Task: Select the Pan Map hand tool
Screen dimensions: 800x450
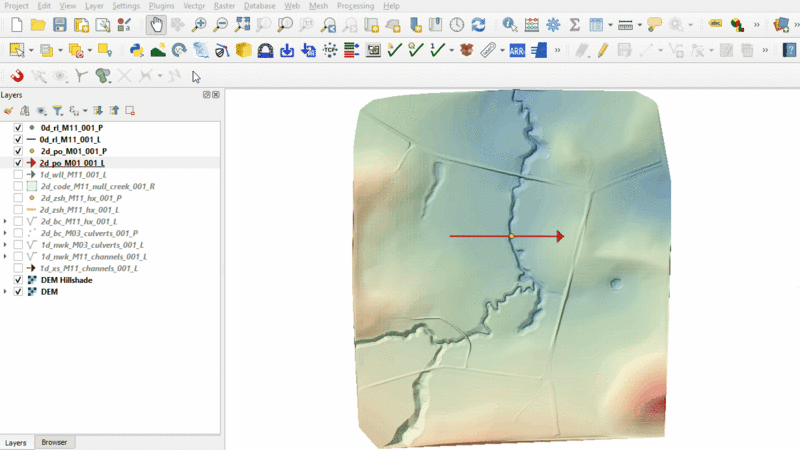Action: (x=156, y=24)
